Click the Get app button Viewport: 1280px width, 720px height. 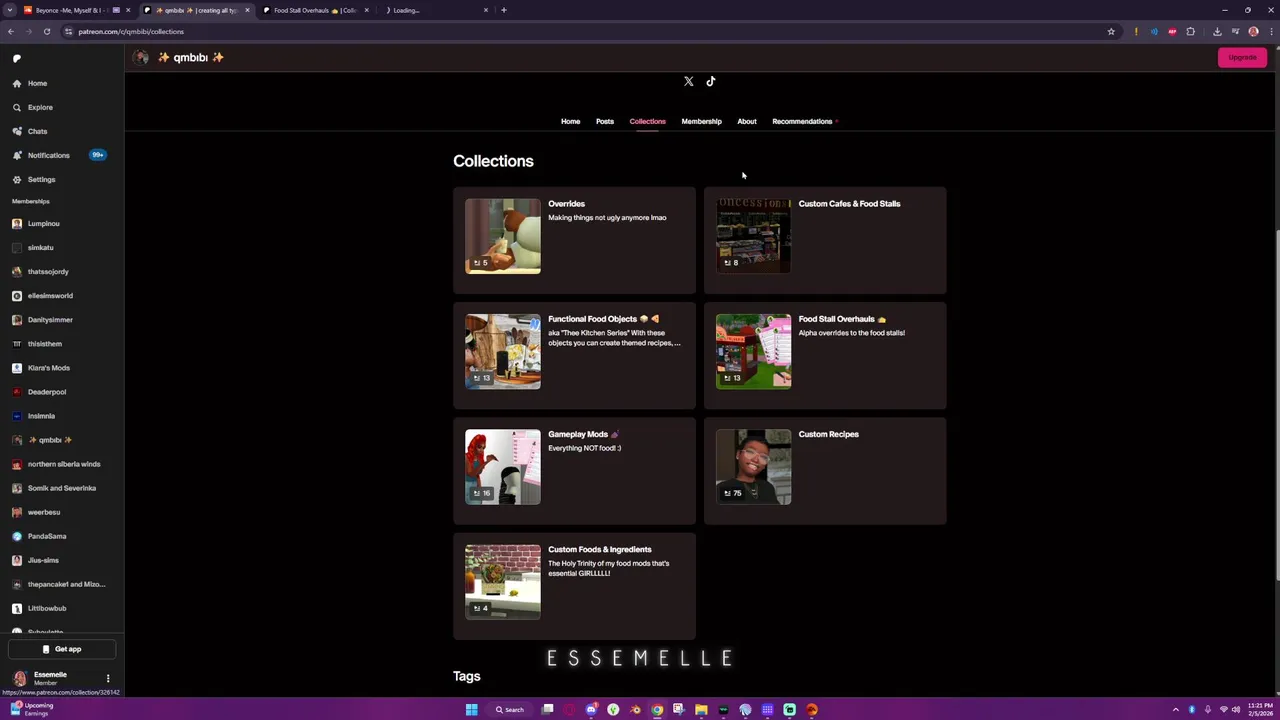(x=62, y=649)
